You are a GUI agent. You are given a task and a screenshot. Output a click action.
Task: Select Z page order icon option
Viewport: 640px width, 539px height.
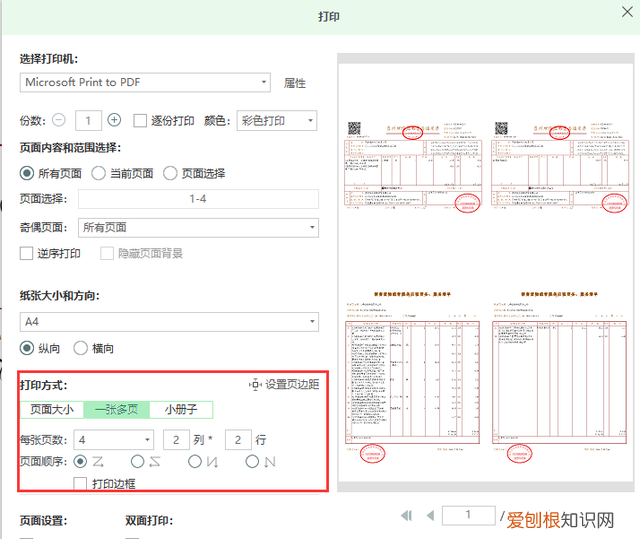(x=80, y=461)
